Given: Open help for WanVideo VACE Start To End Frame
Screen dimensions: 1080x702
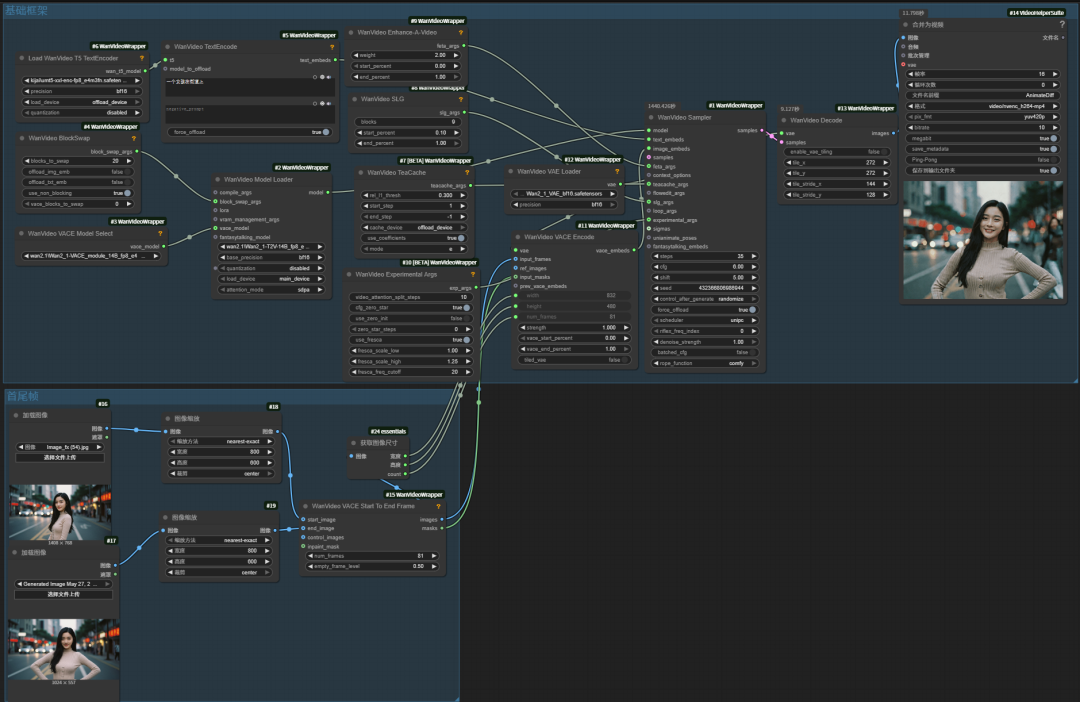Looking at the screenshot, I should click(x=438, y=506).
